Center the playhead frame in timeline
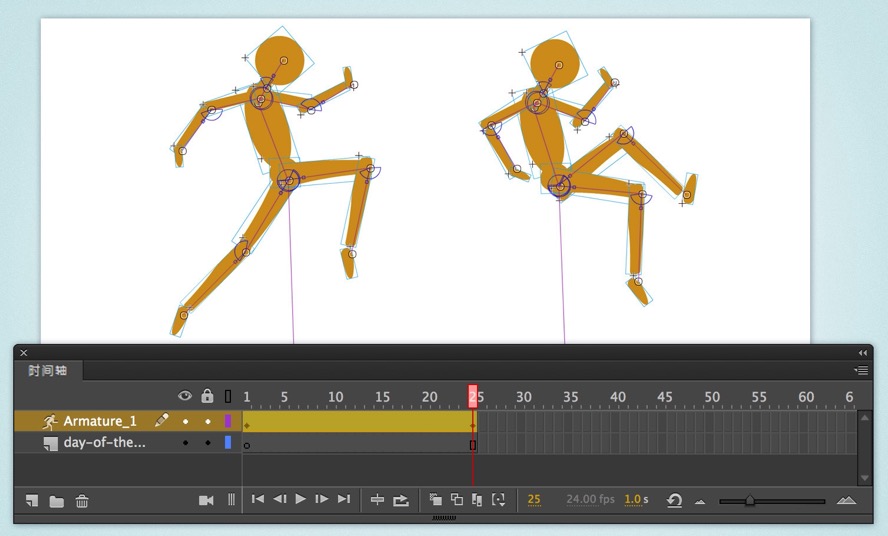This screenshot has width=888, height=536. (x=377, y=500)
